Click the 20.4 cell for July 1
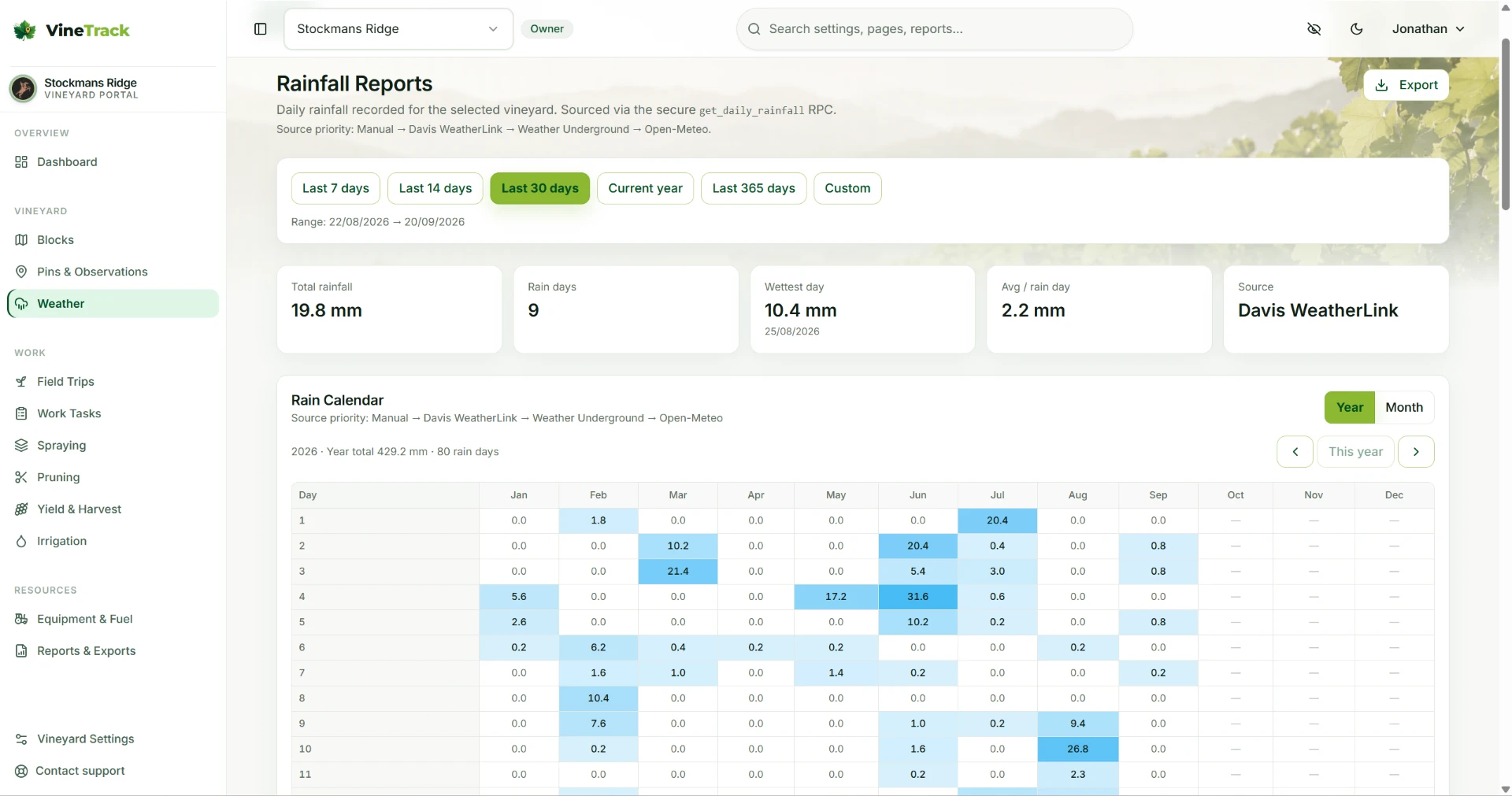1512x796 pixels. click(x=997, y=520)
